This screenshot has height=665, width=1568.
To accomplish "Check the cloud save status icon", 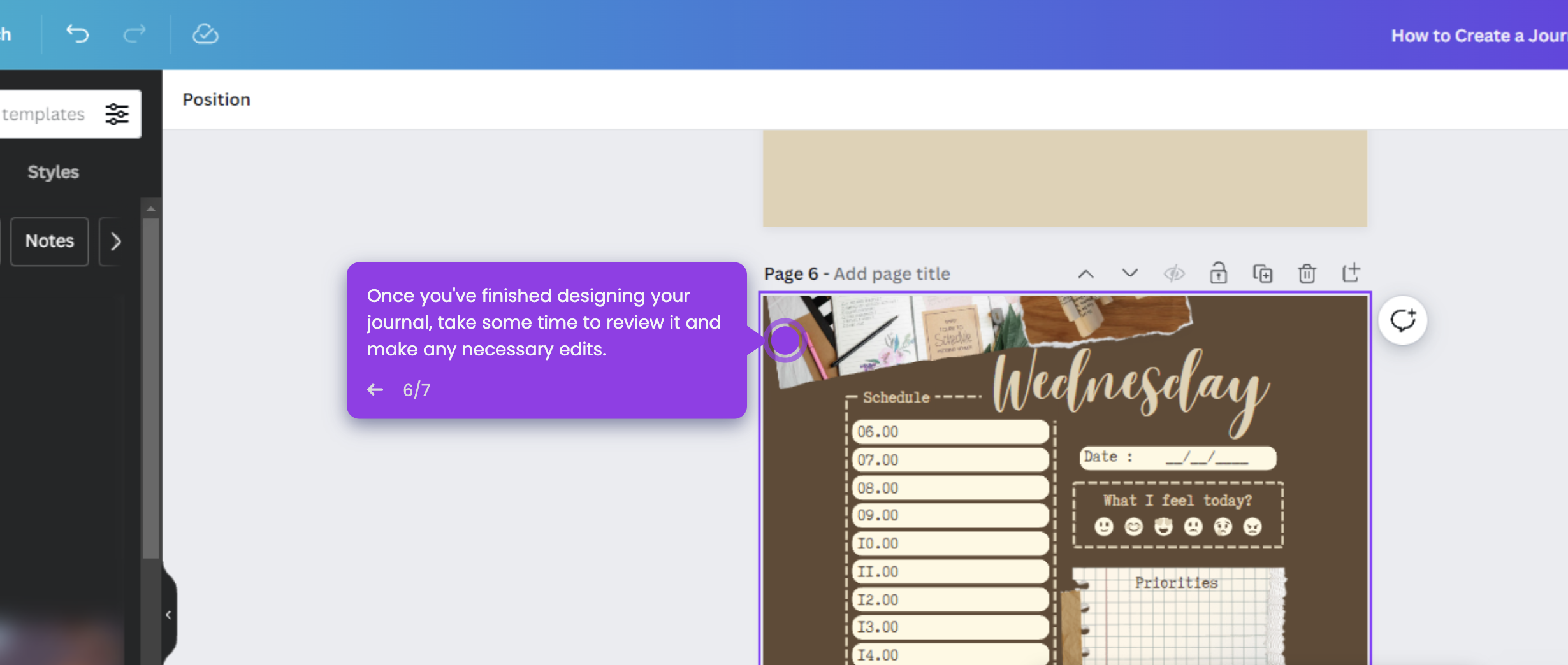I will tap(205, 34).
